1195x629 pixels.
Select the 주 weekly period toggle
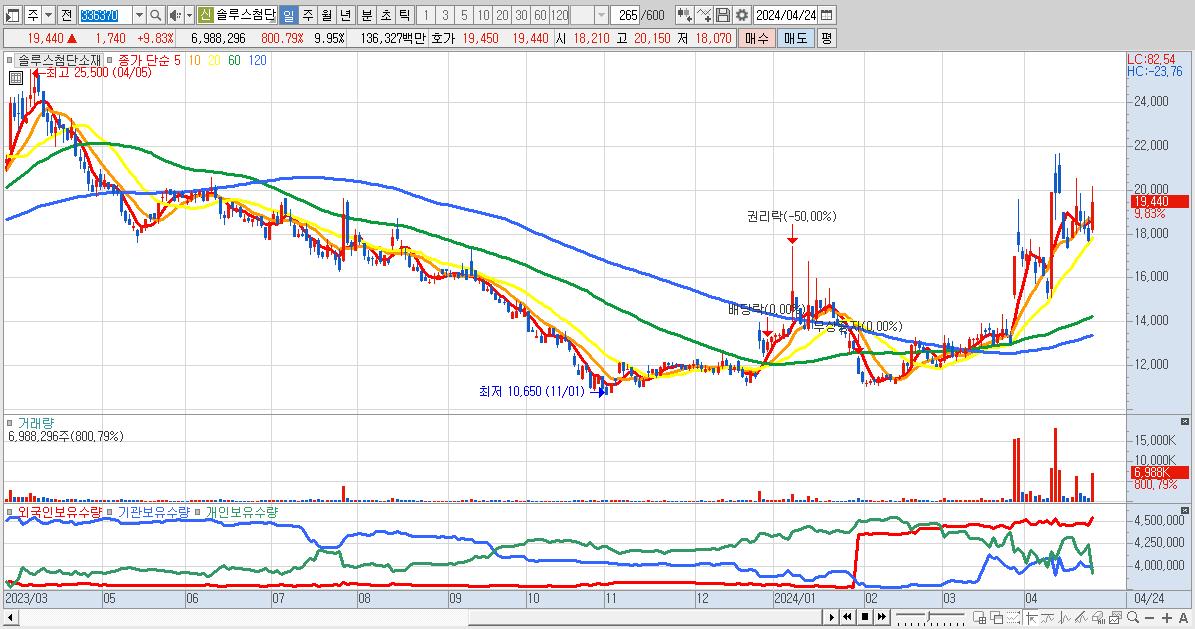308,14
